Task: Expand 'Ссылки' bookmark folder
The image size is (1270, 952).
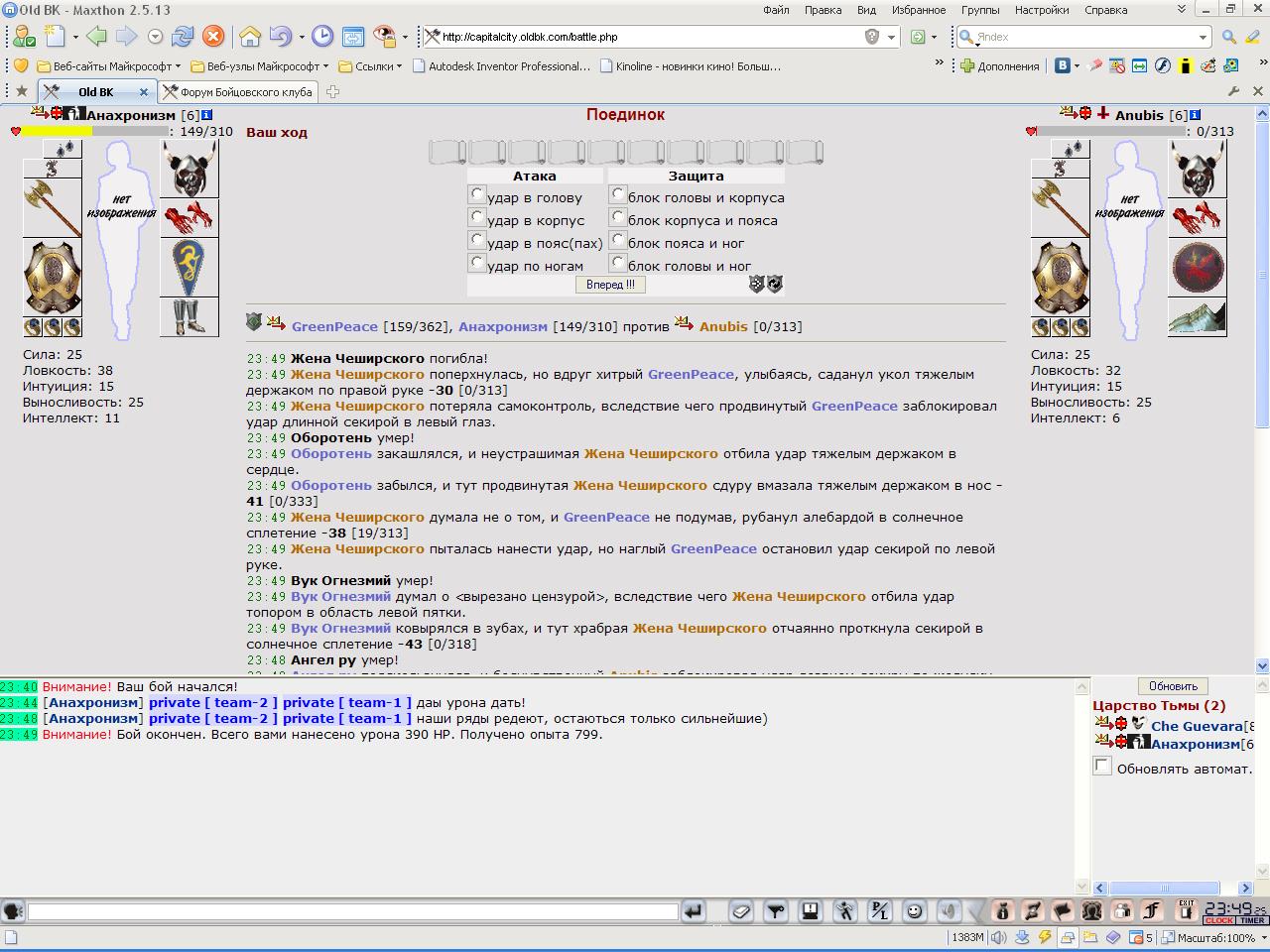Action: tap(370, 66)
